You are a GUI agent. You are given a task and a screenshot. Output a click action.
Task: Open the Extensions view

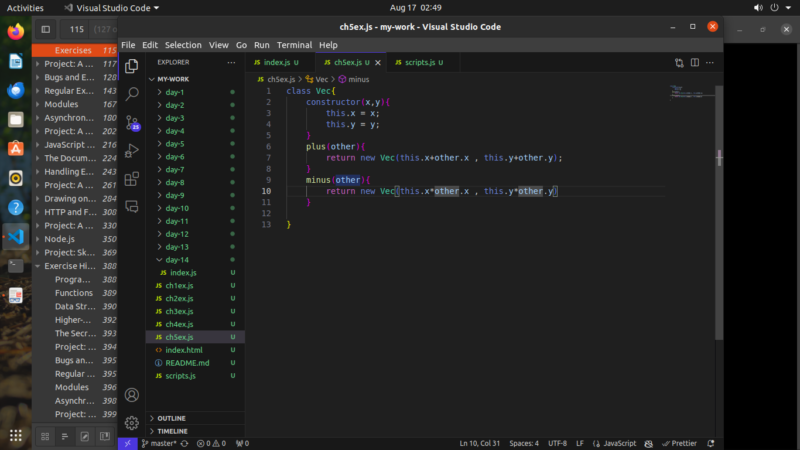(x=132, y=179)
